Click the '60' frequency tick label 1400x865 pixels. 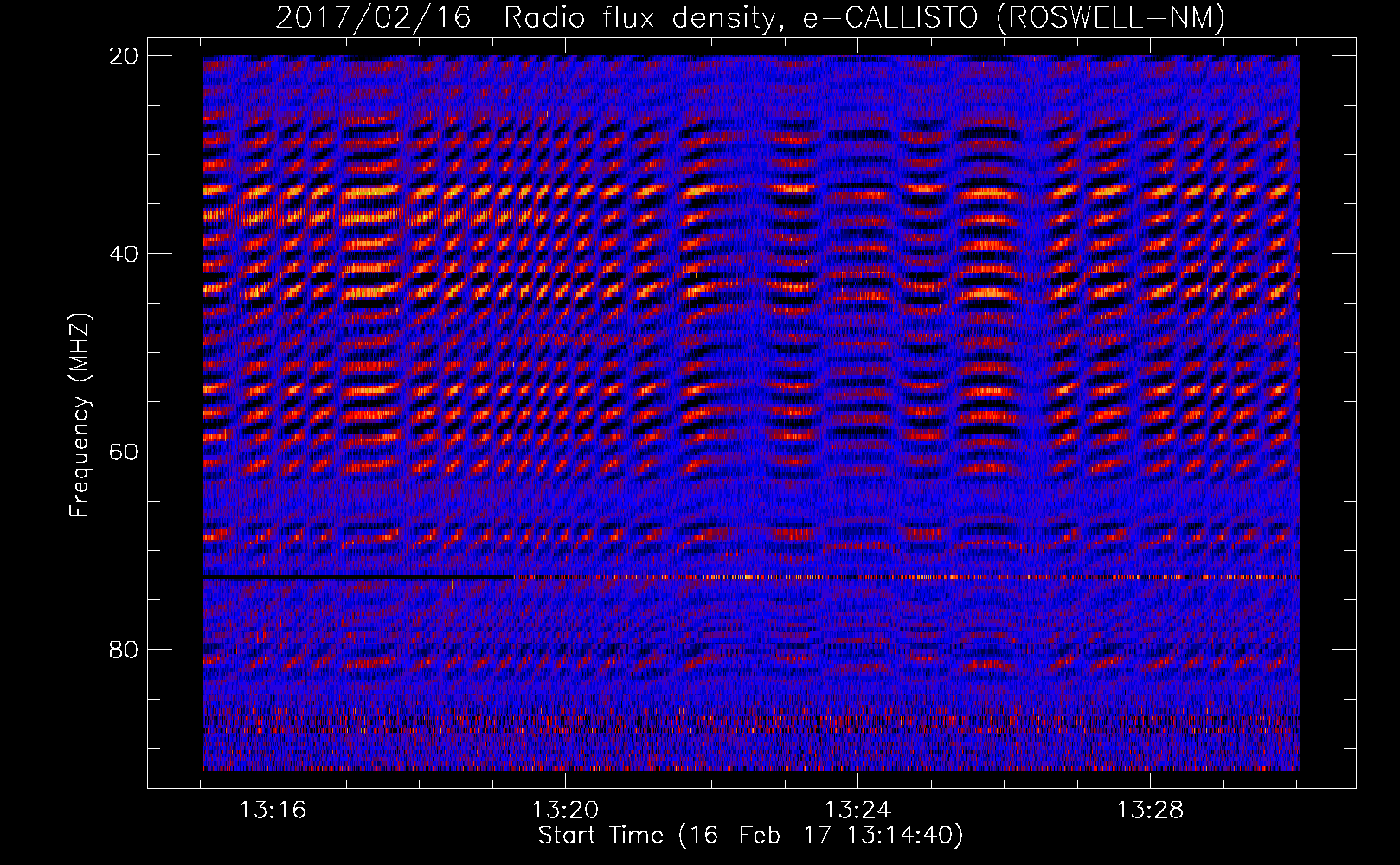pyautogui.click(x=124, y=452)
